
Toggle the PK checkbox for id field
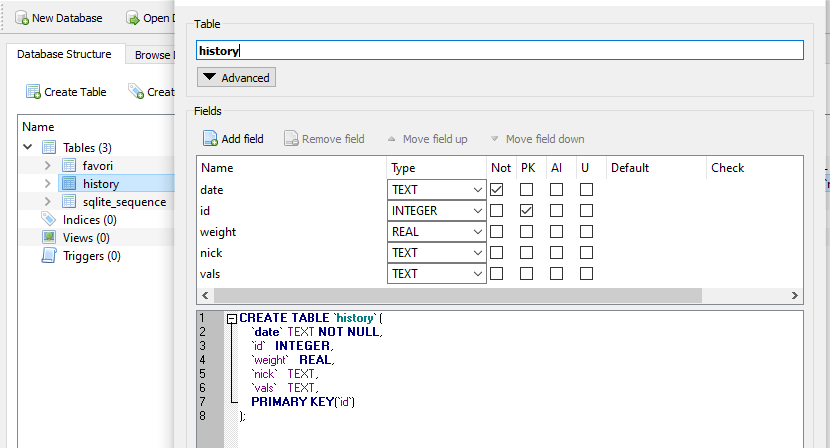pos(526,211)
